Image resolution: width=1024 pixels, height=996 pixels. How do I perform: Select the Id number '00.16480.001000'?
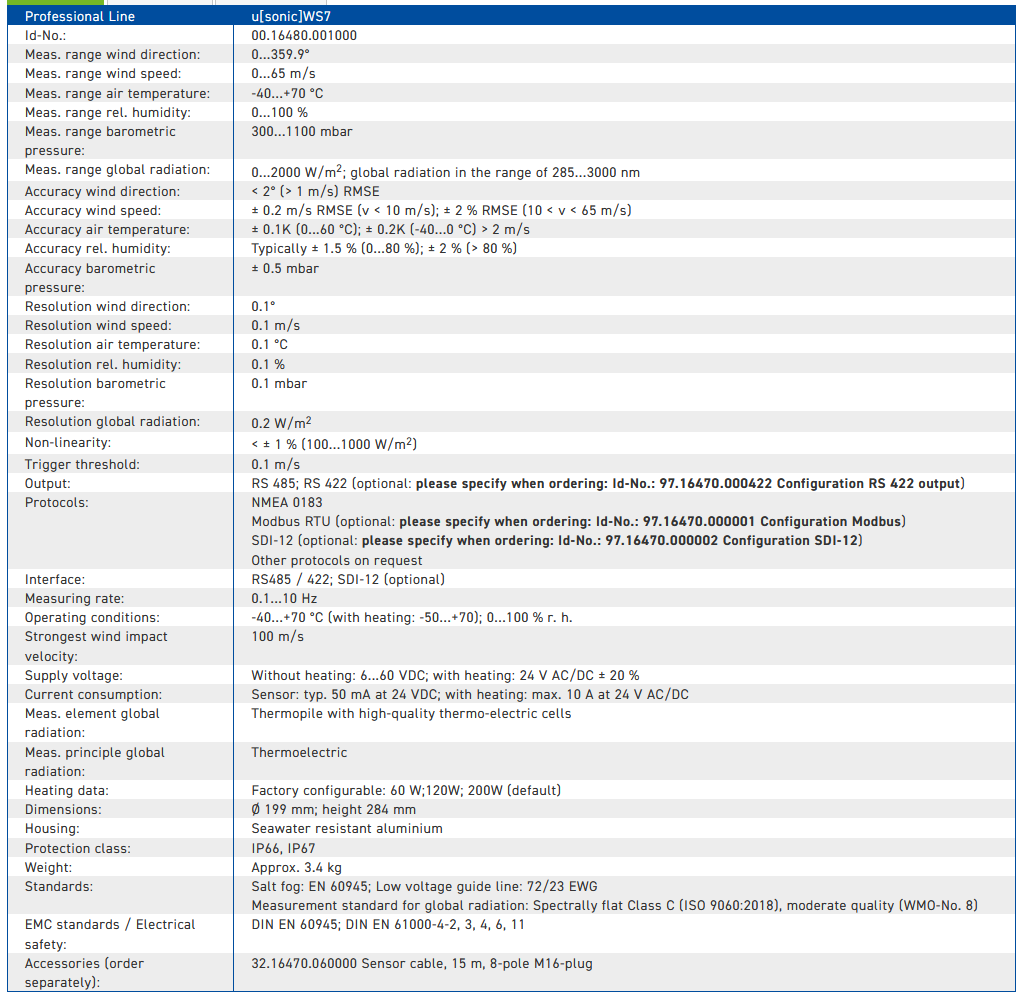tap(304, 35)
